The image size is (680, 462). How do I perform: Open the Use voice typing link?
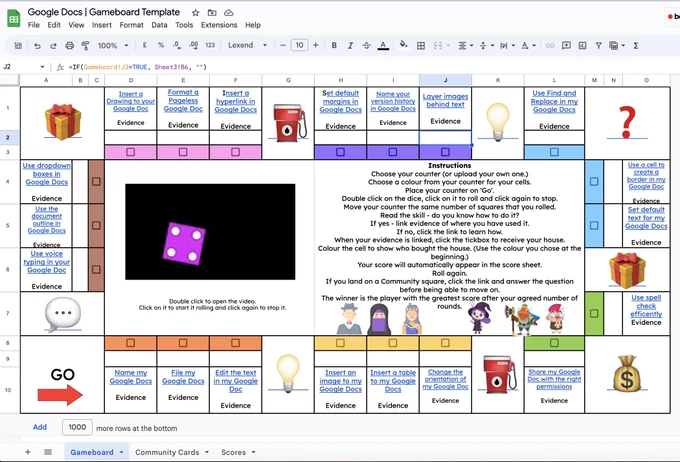pos(46,262)
